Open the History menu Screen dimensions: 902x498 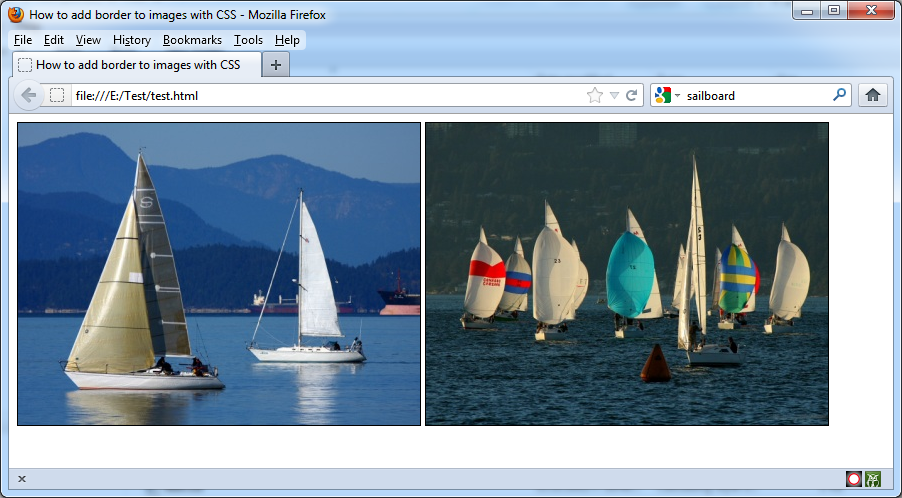[x=132, y=40]
